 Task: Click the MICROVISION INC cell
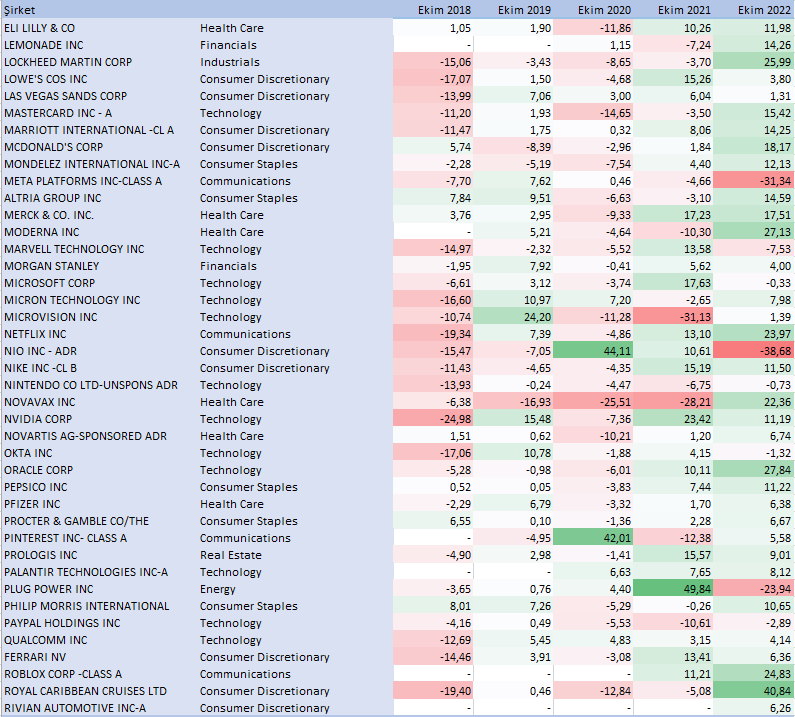pyautogui.click(x=51, y=317)
